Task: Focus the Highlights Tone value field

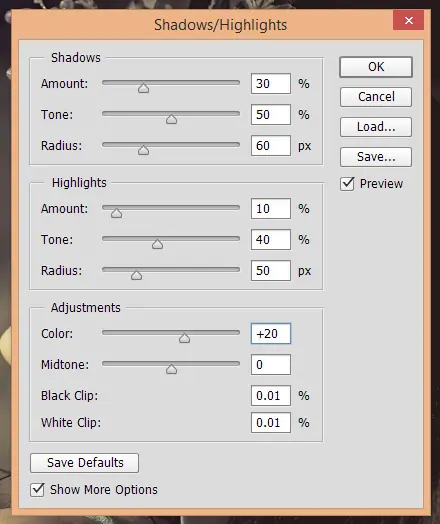Action: click(271, 240)
